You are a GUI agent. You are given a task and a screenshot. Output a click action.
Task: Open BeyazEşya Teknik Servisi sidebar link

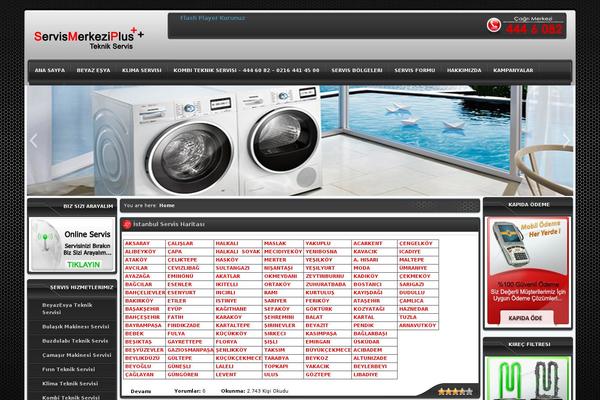click(67, 309)
